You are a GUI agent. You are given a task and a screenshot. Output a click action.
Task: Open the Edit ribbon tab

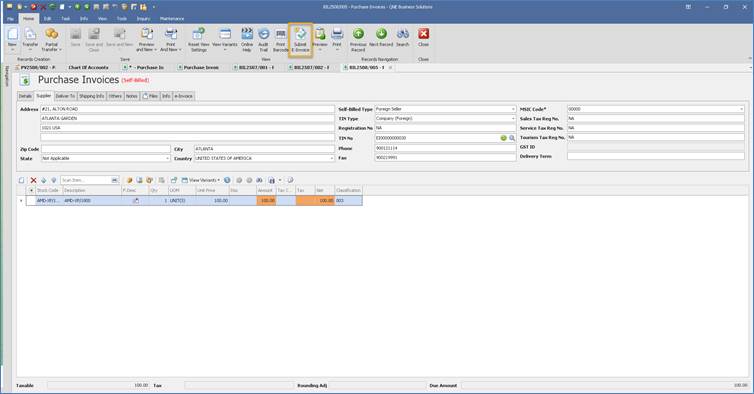47,19
